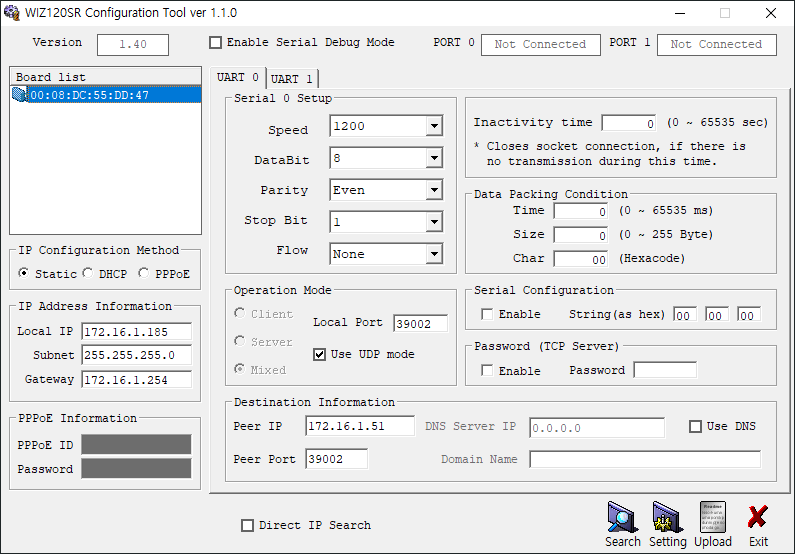The image size is (795, 554).
Task: Click the Gateway address field
Action: (136, 380)
